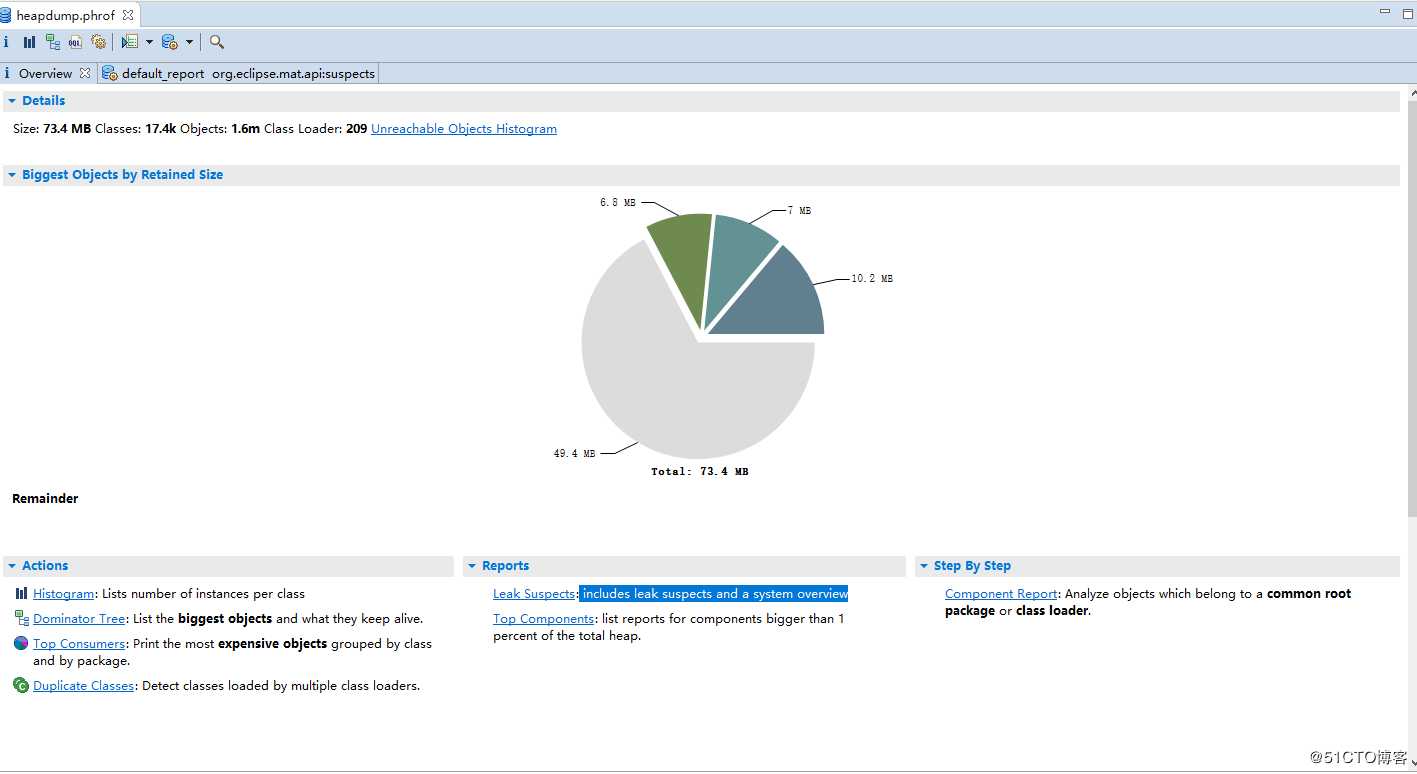Screen dimensions: 1417x774
Task: Click the 10.2 MB chart label
Action: pos(872,278)
